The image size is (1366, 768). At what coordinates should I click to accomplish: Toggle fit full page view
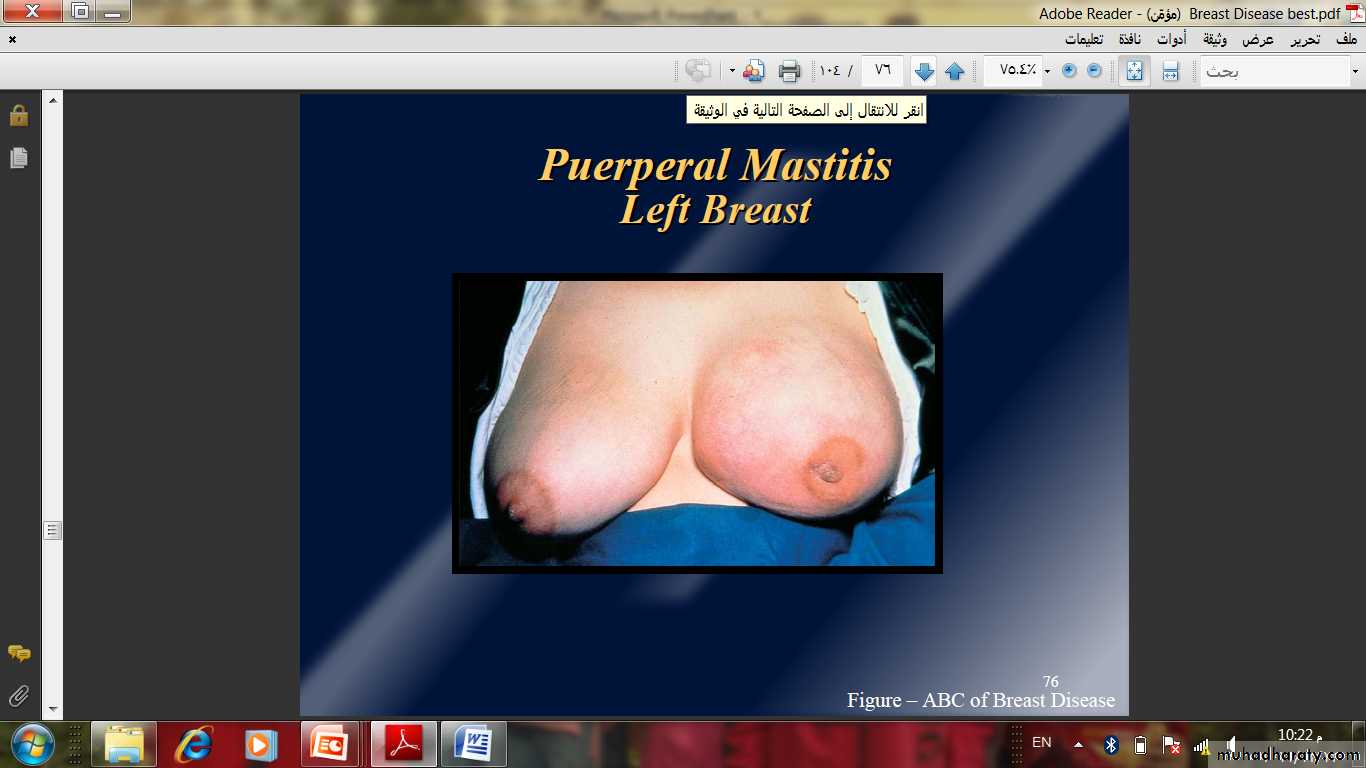point(1134,71)
